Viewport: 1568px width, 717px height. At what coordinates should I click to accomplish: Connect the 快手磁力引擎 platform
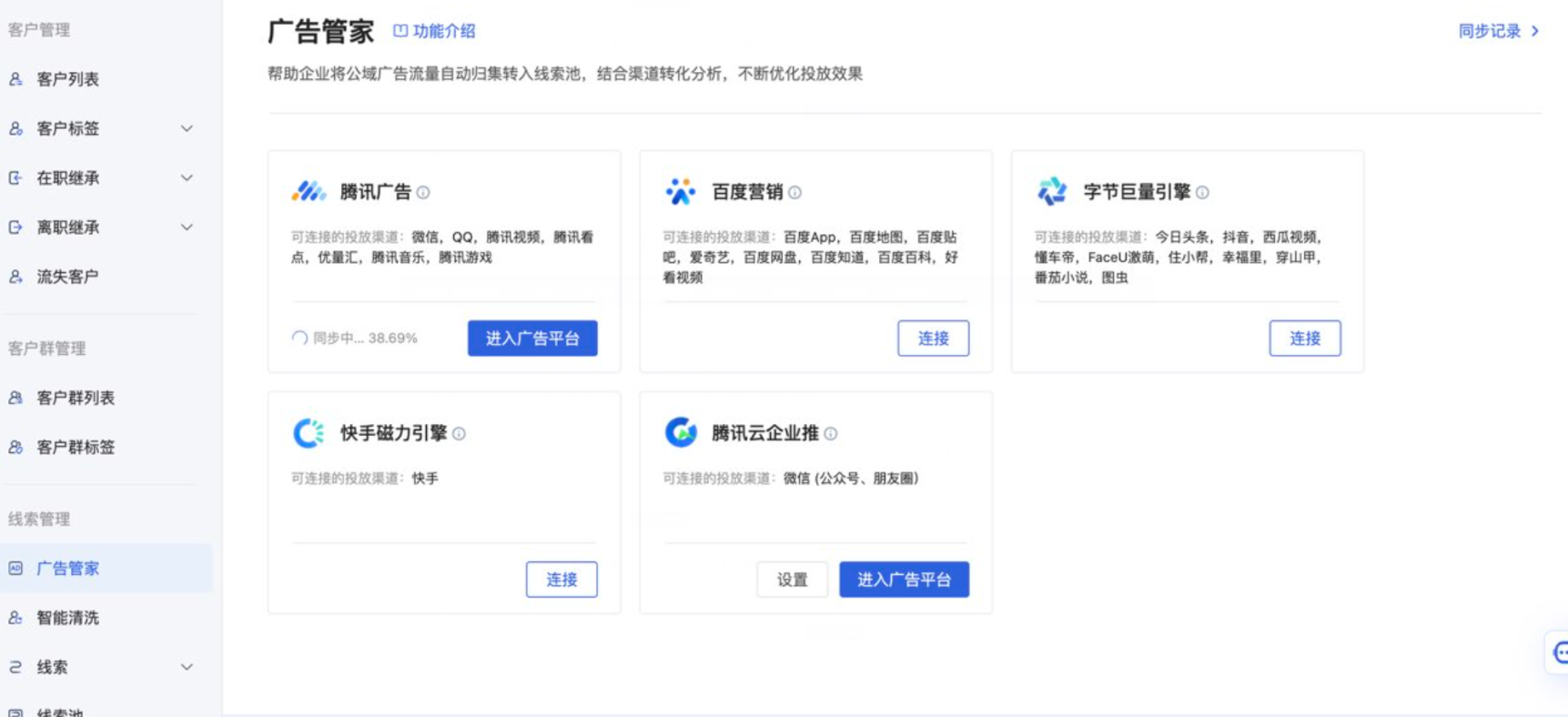point(561,580)
